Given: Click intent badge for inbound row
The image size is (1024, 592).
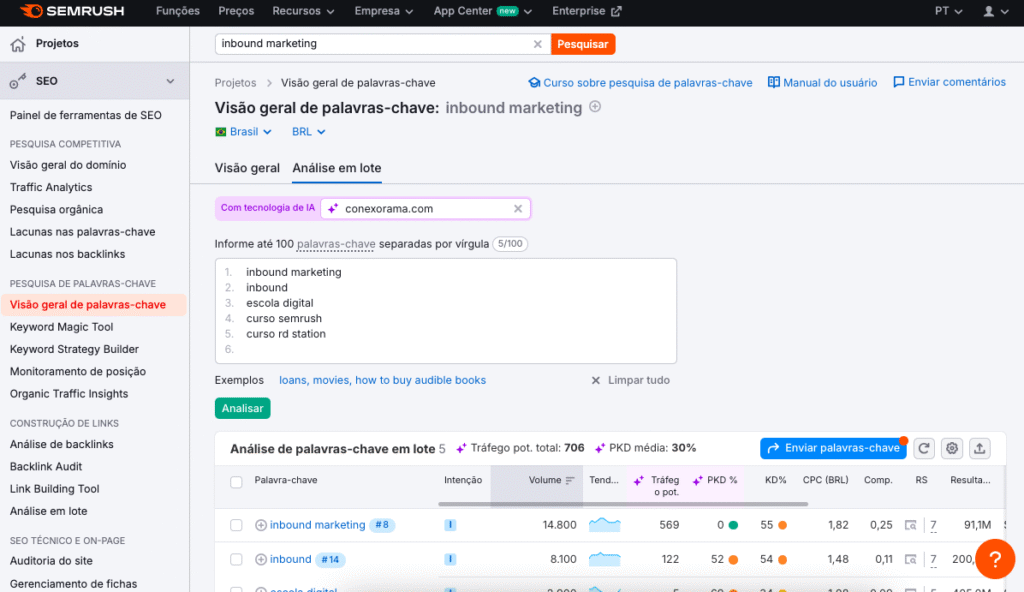Looking at the screenshot, I should (450, 559).
